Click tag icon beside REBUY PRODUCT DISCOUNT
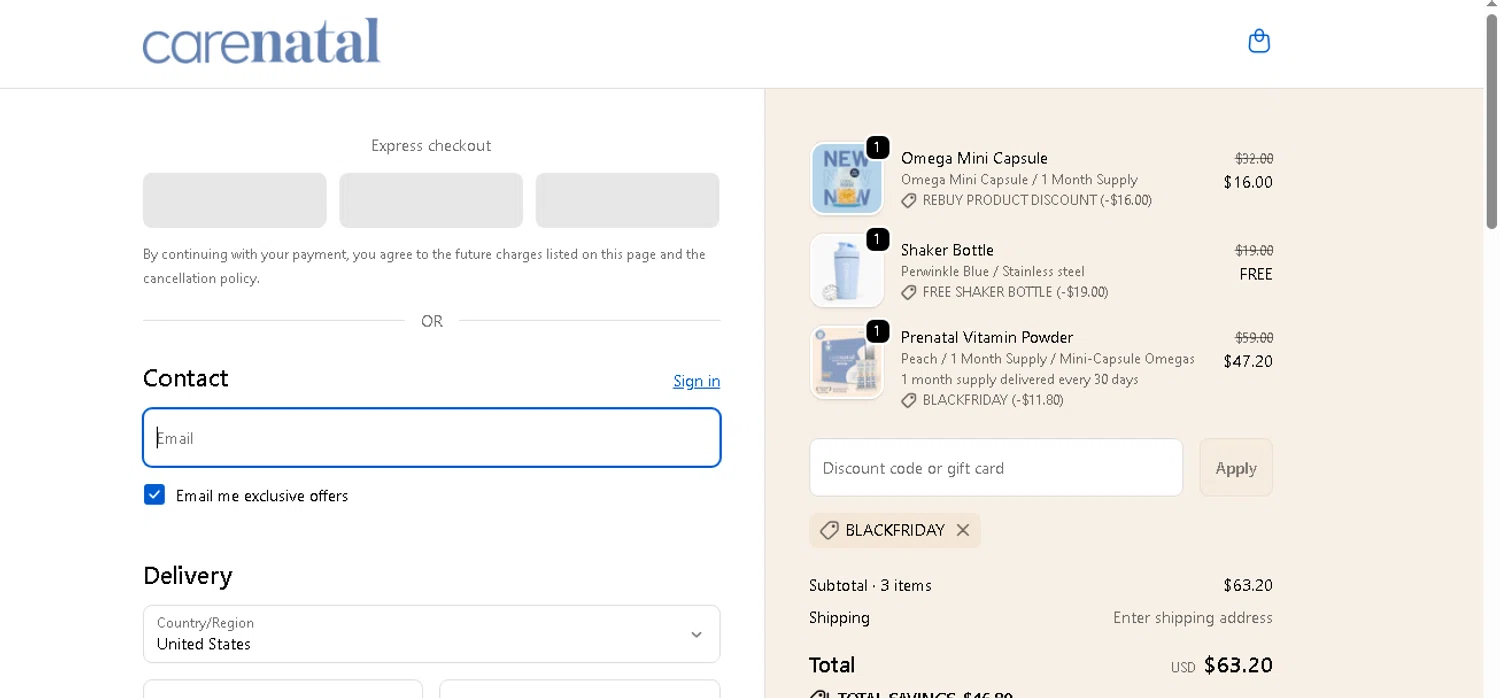 [909, 201]
